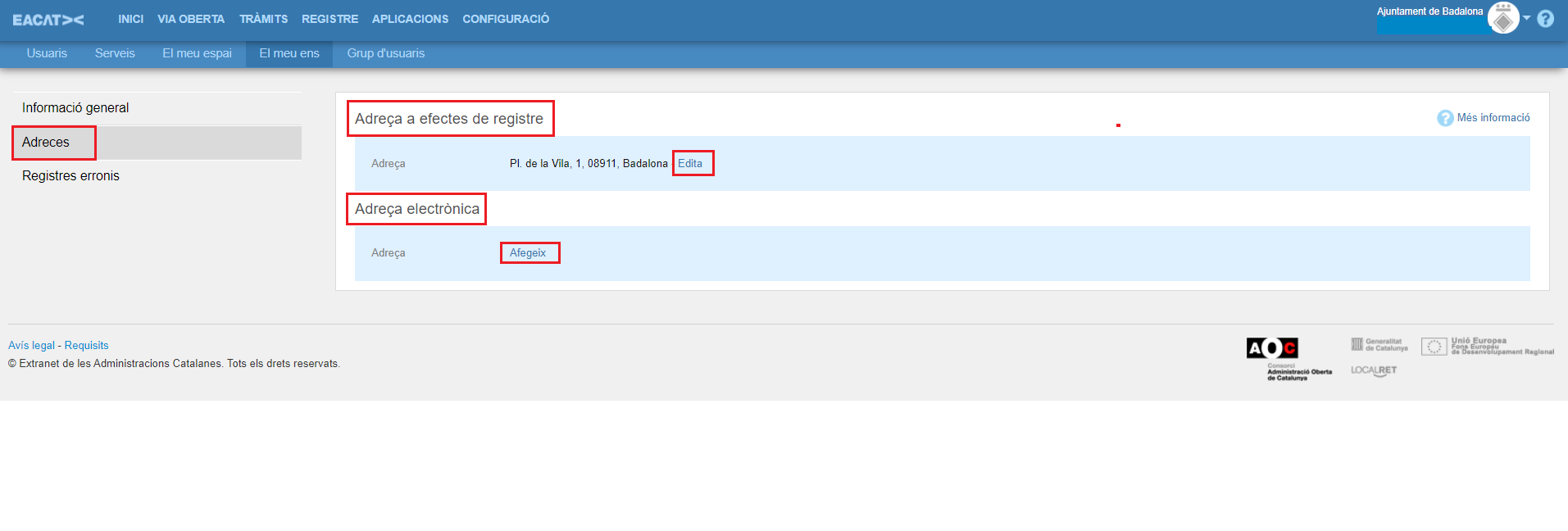The image size is (1568, 531).
Task: Click the Ajuntament de Badalona crest icon
Action: coord(1503,19)
